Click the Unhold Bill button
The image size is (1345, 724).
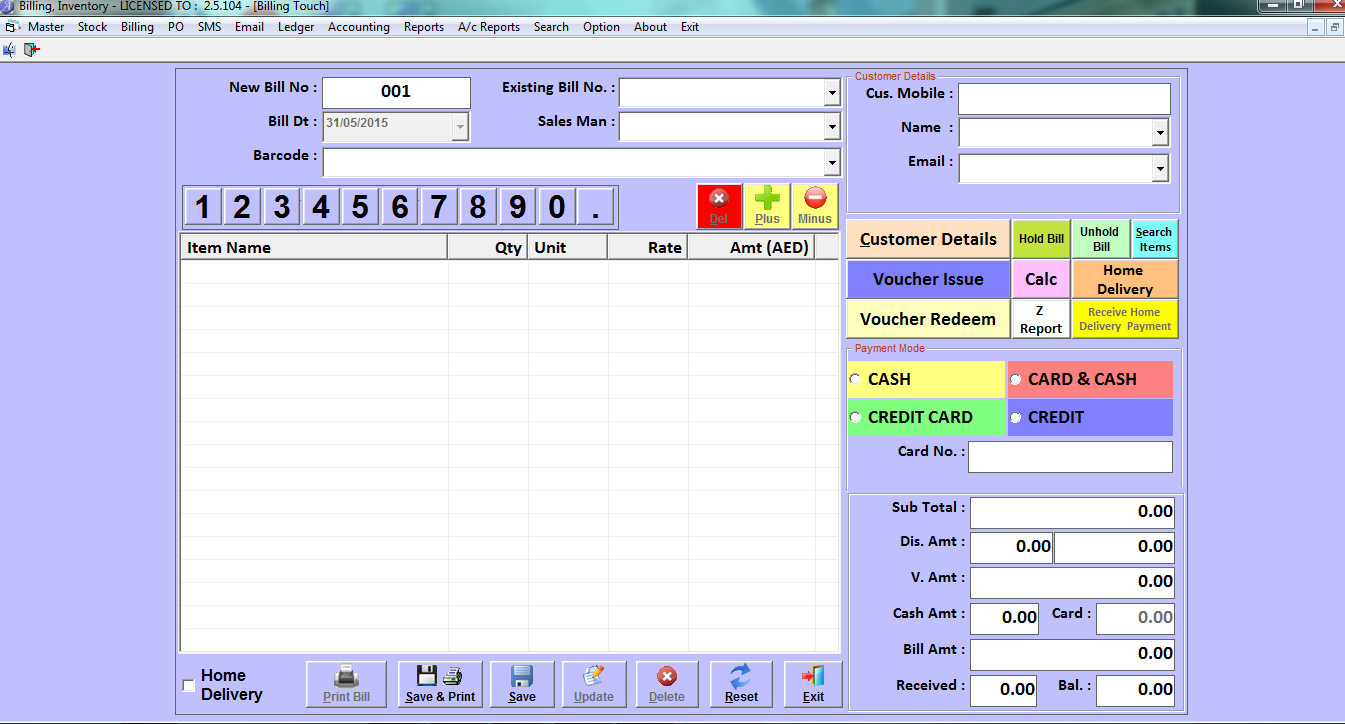pyautogui.click(x=1100, y=239)
